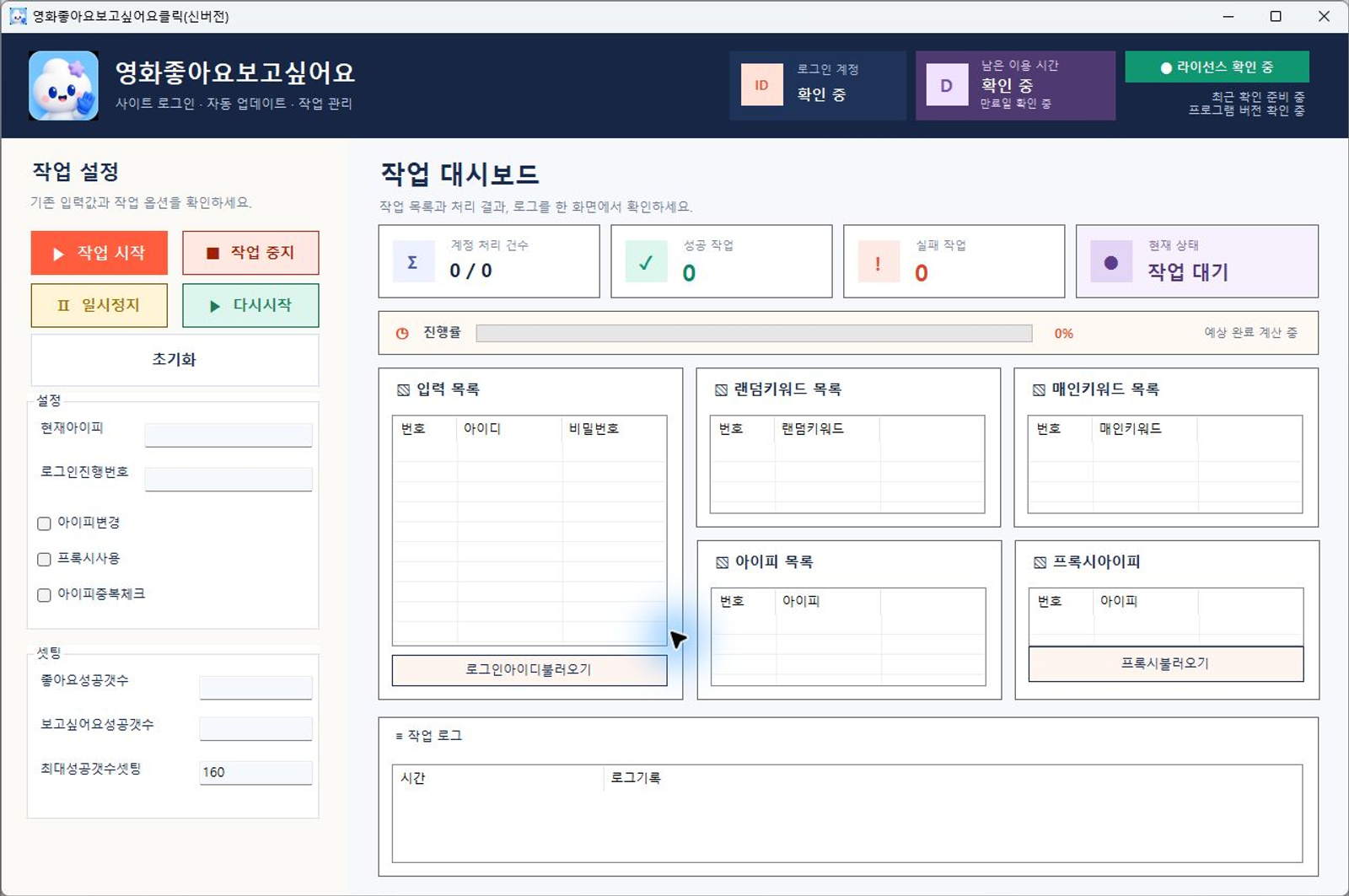The width and height of the screenshot is (1349, 896).
Task: Enable the 프록시사용 checkbox
Action: [x=45, y=559]
